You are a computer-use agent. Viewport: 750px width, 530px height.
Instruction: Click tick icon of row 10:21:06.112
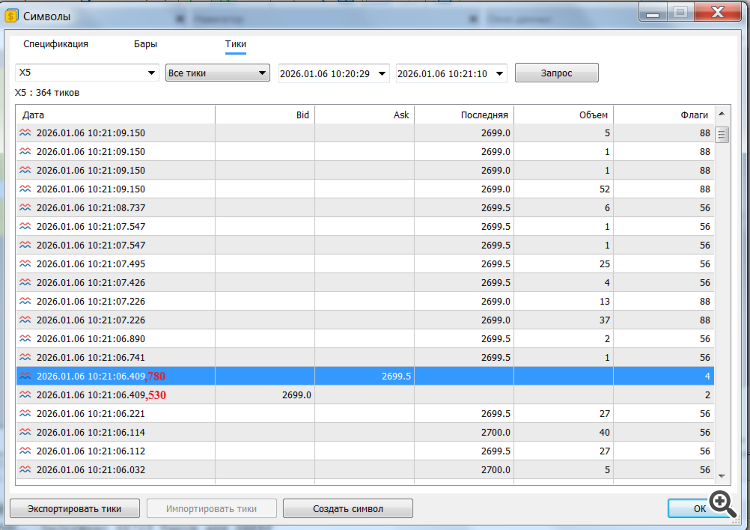coord(25,451)
